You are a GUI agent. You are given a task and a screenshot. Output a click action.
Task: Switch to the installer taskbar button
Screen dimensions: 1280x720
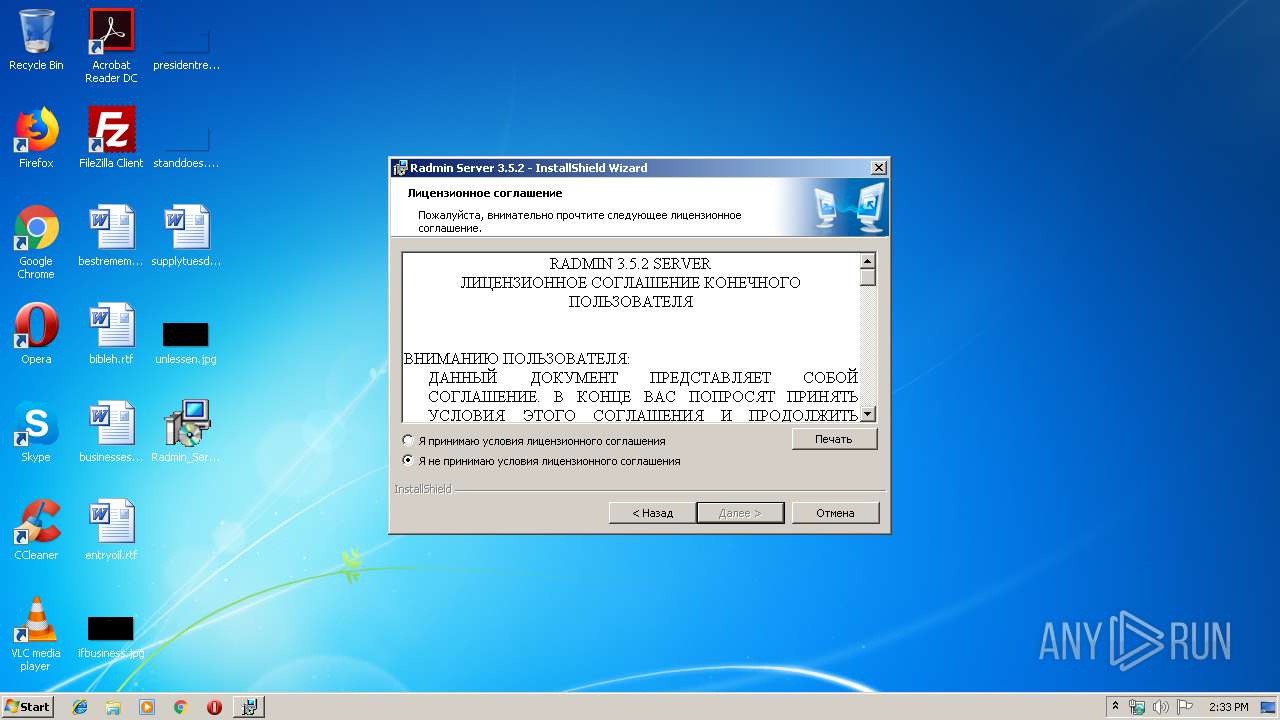coord(249,707)
